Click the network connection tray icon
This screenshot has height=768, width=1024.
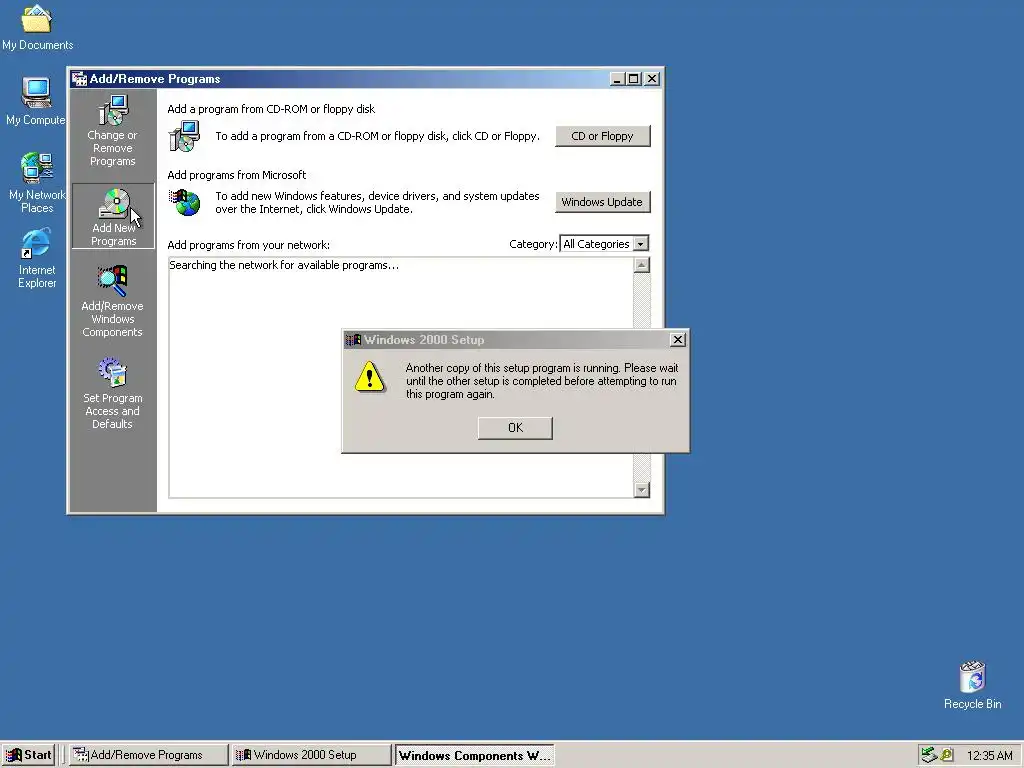[x=928, y=755]
